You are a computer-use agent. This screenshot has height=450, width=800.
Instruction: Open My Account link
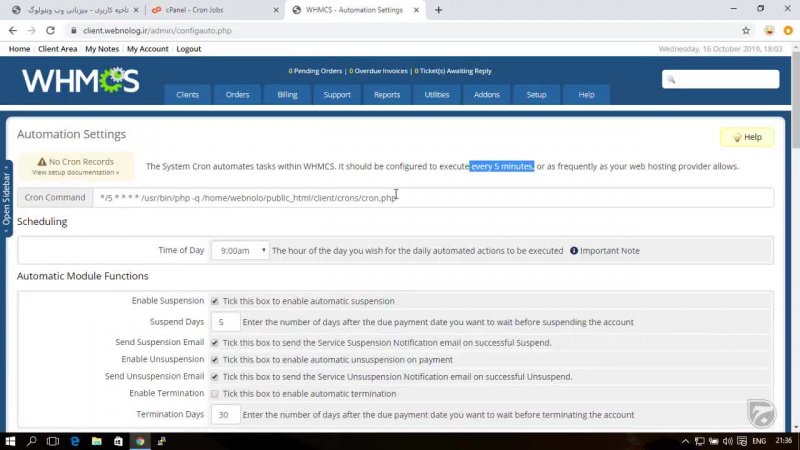(147, 49)
